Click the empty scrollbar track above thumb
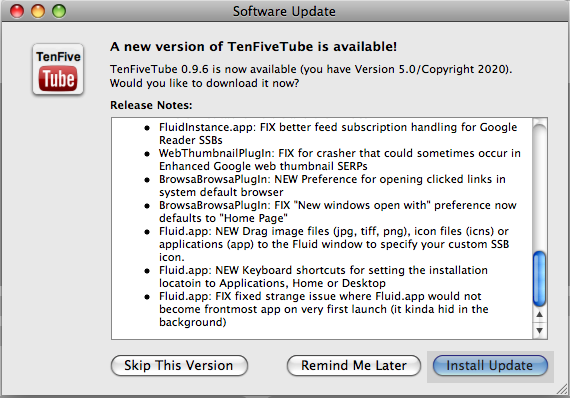570x398 pixels. [539, 185]
